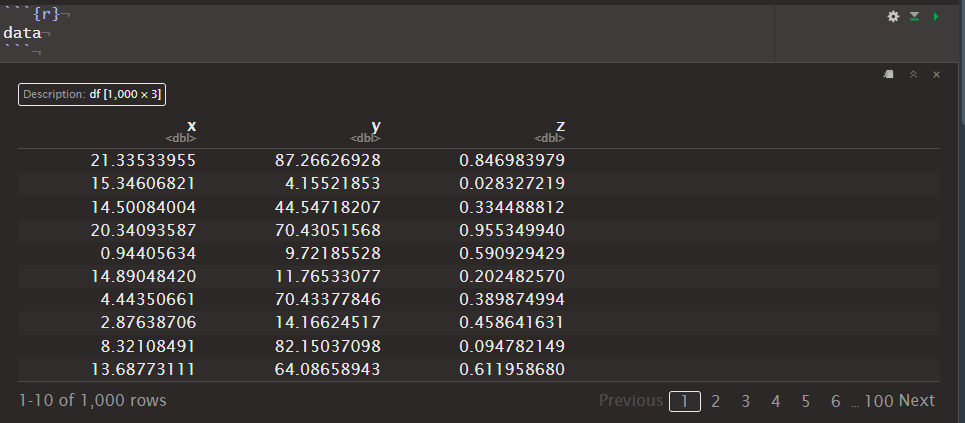Place cursor on the data code line

point(22,33)
